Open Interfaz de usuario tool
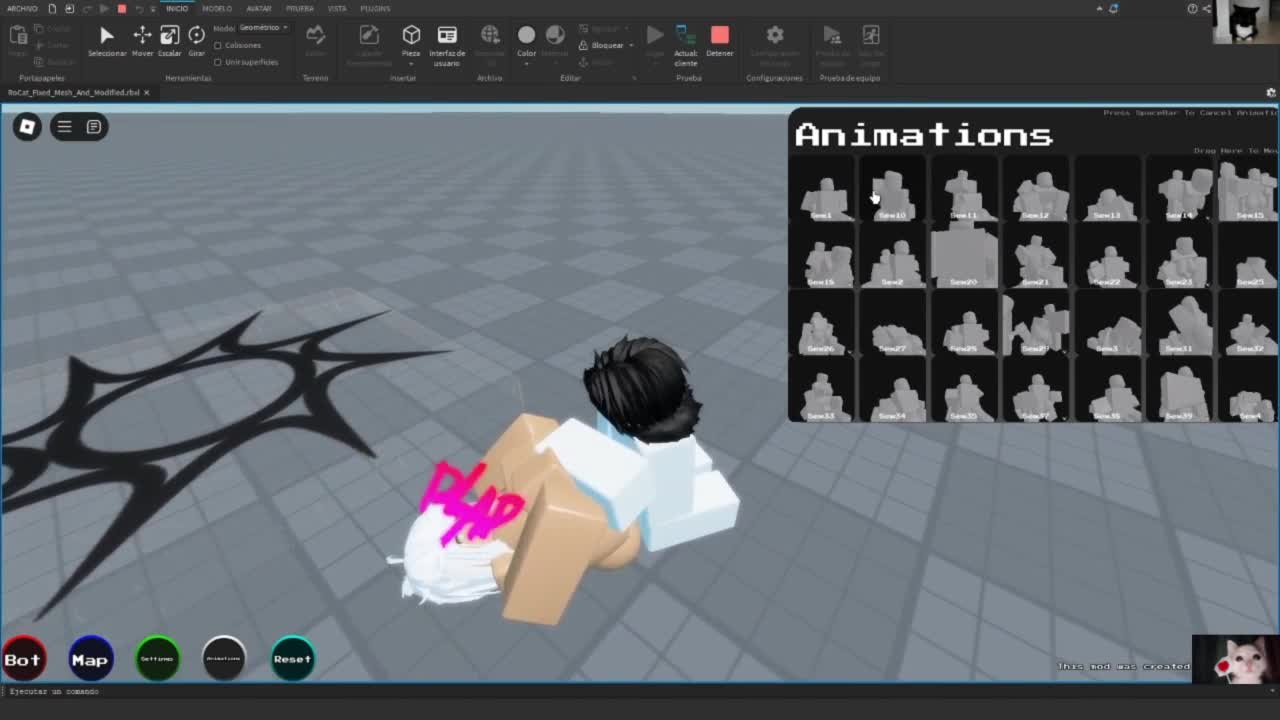 [x=447, y=40]
